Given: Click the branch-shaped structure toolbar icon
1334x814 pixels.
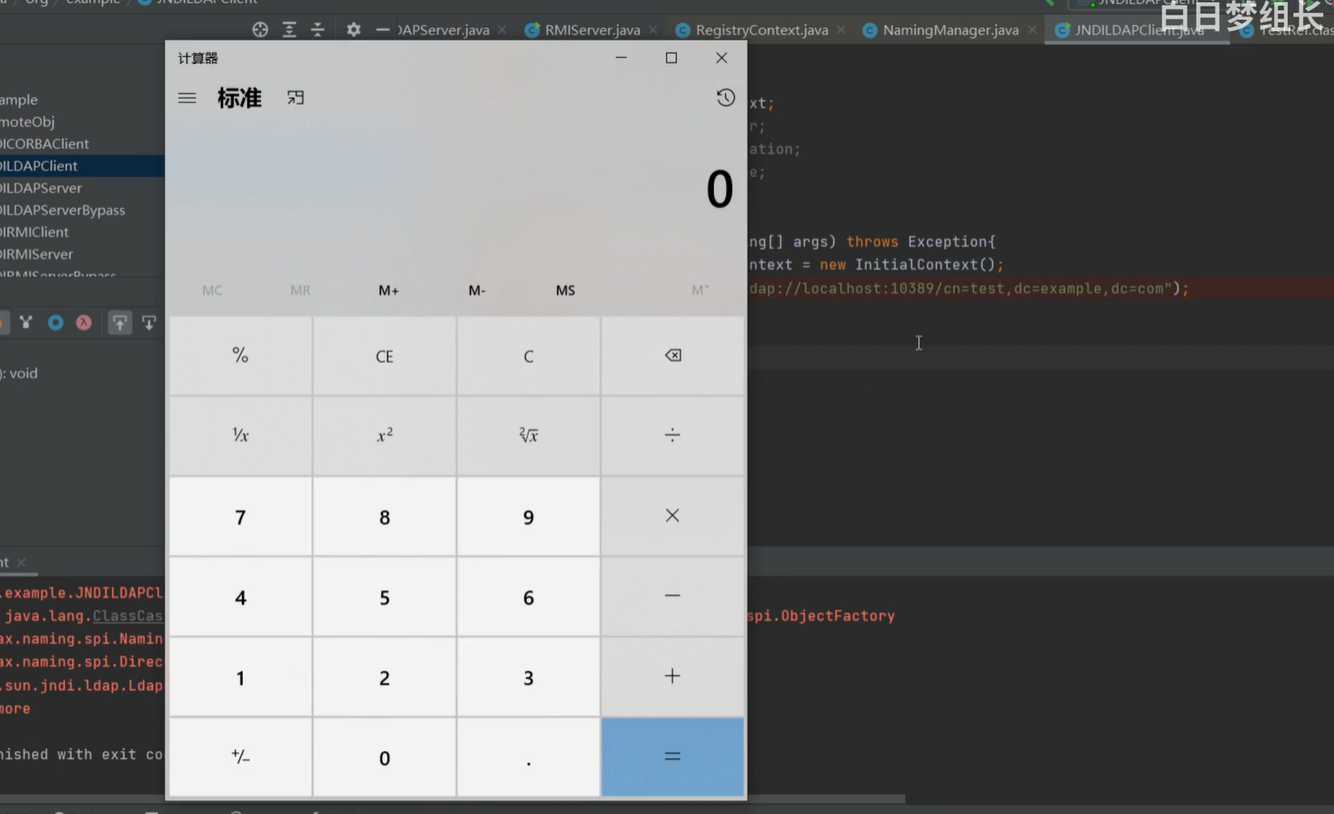Looking at the screenshot, I should (26, 322).
